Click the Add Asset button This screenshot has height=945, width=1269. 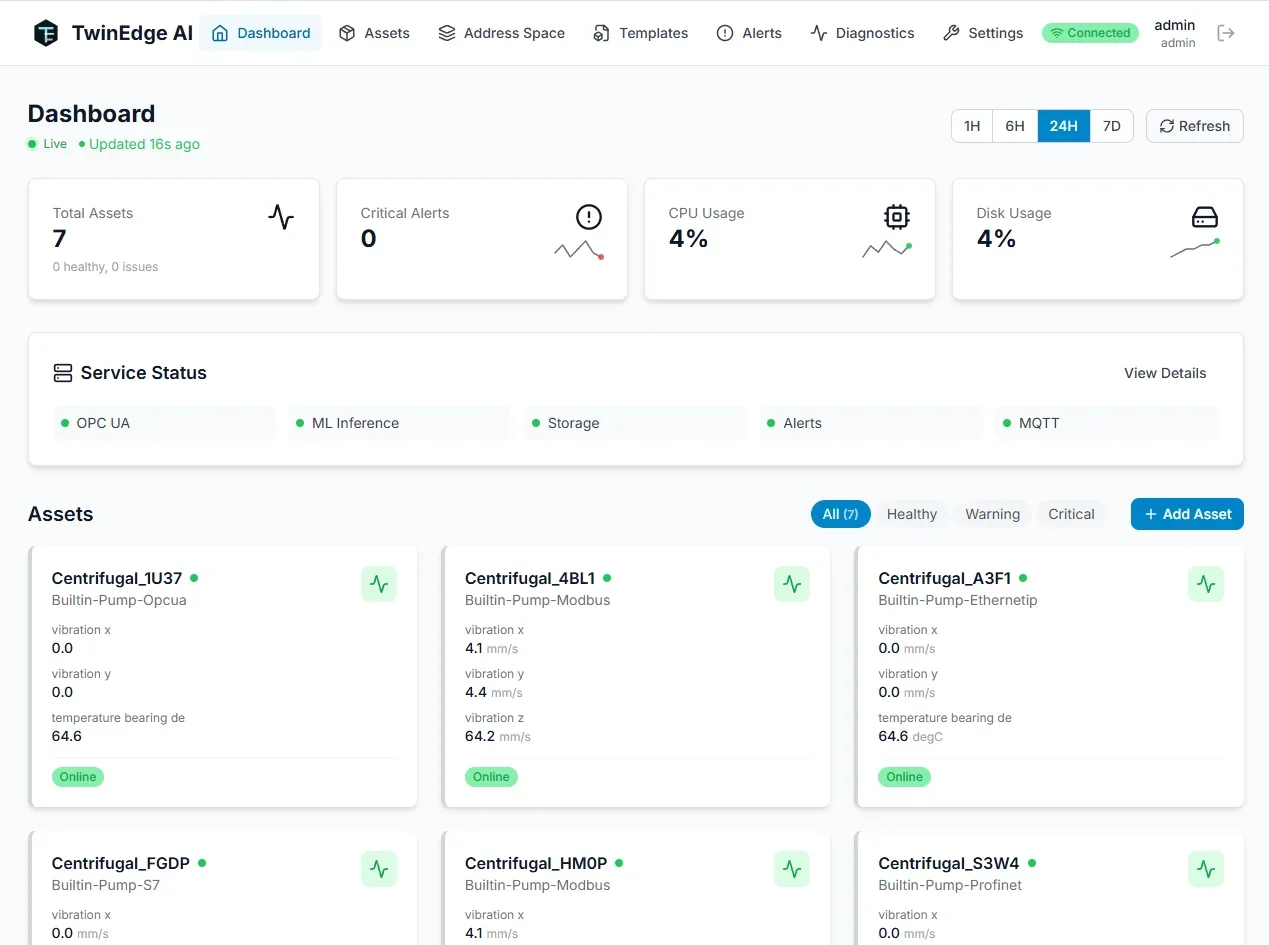pyautogui.click(x=1187, y=514)
